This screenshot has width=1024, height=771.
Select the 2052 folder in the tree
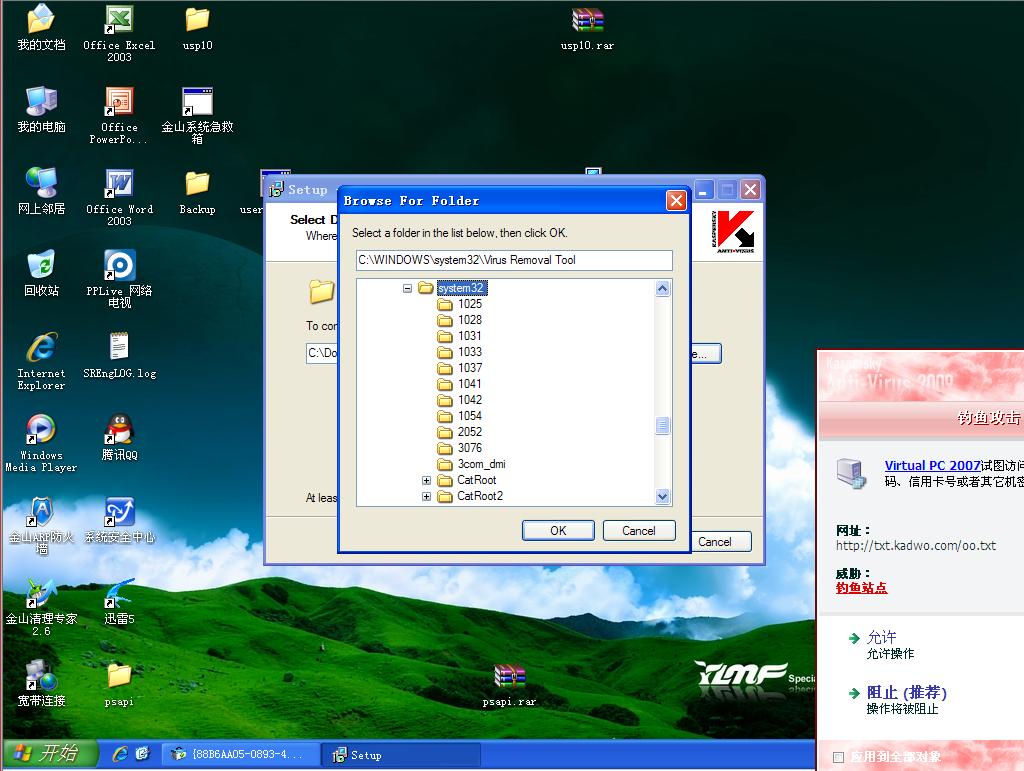click(469, 432)
